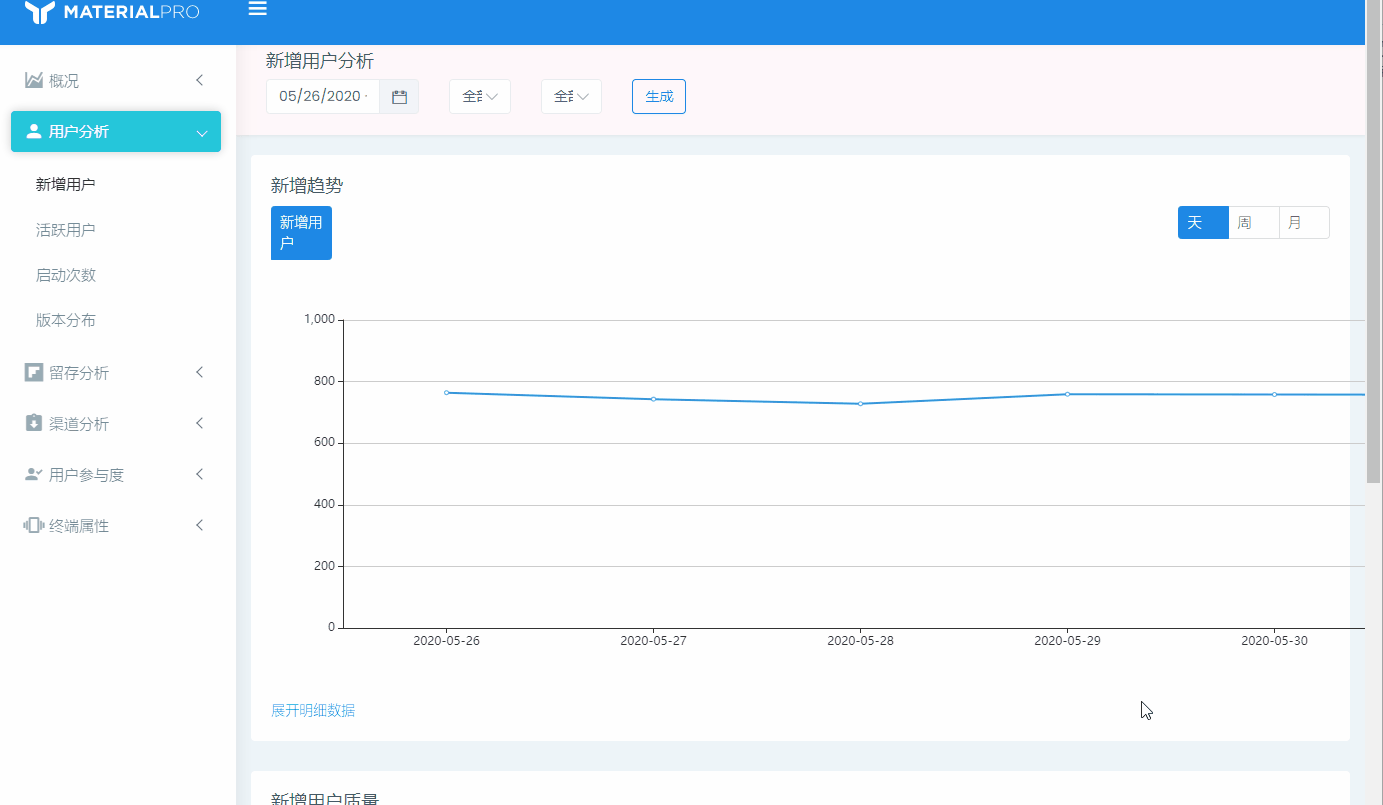Open 活跃用户 in the sidebar
The height and width of the screenshot is (805, 1383).
coord(66,230)
